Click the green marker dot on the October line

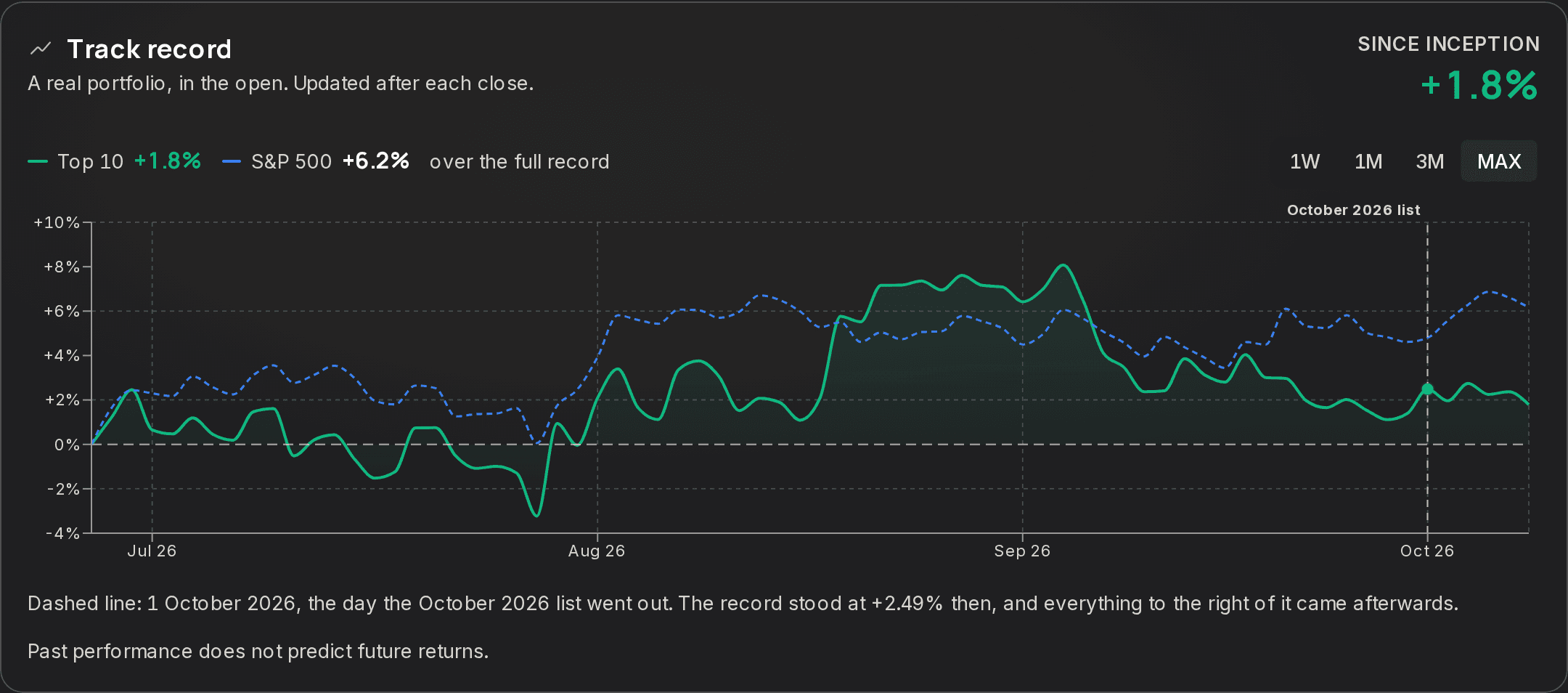pos(1427,389)
